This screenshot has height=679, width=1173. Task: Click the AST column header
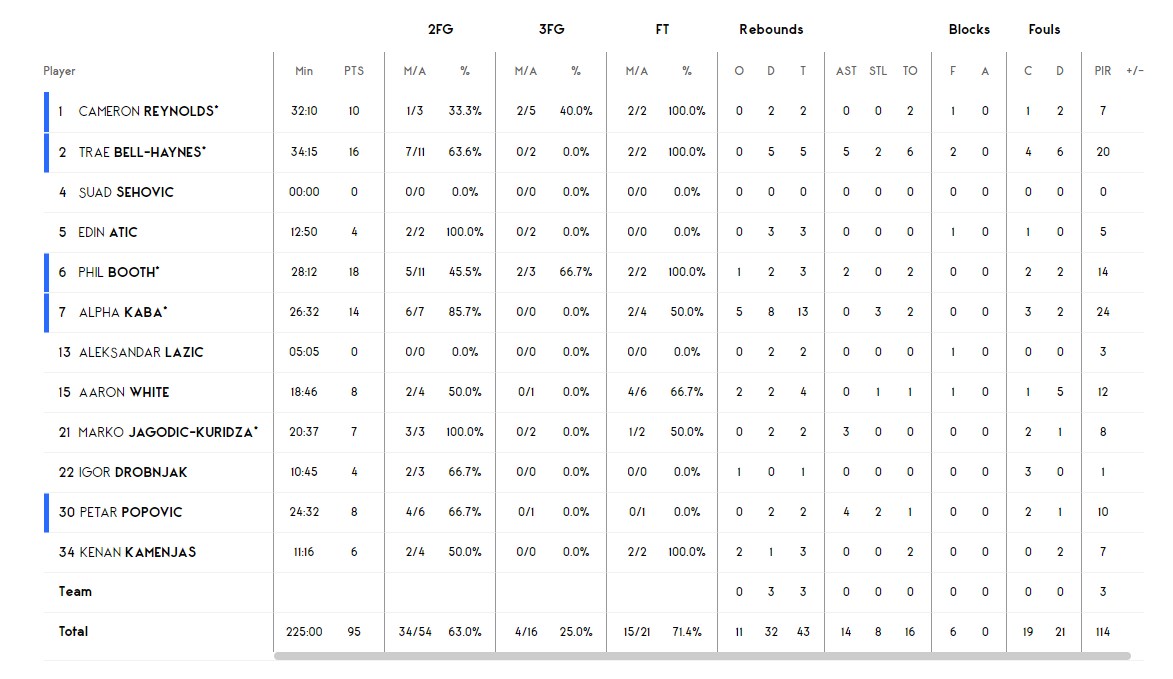click(846, 71)
